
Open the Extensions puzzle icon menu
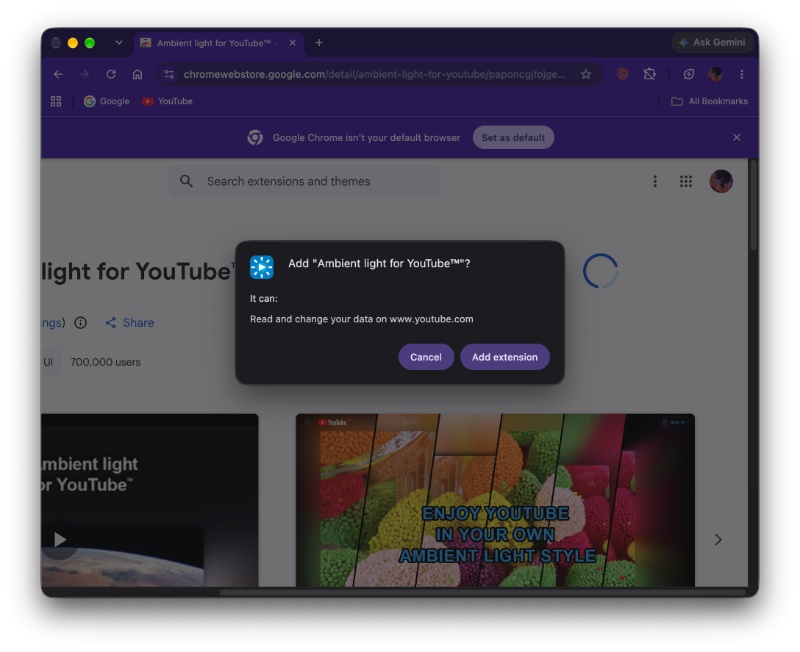pos(649,74)
